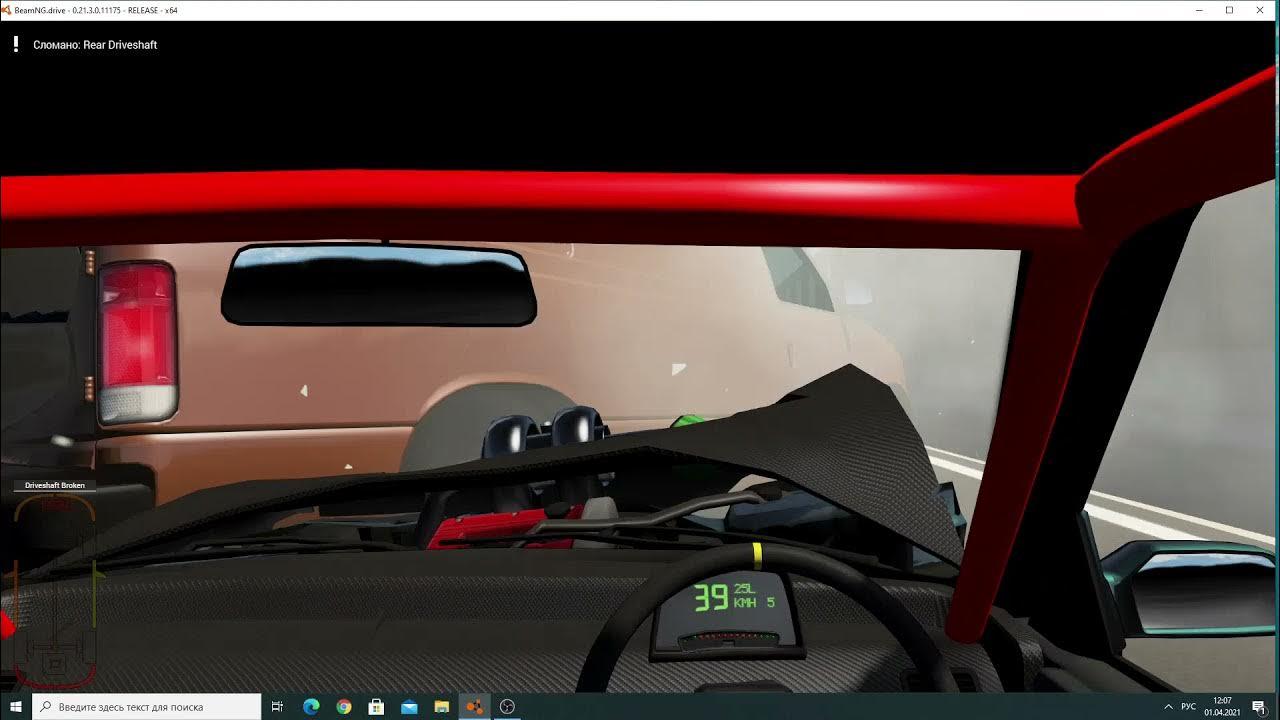The height and width of the screenshot is (720, 1280).
Task: Select the BeamNG.drive taskbar icon
Action: 474,707
